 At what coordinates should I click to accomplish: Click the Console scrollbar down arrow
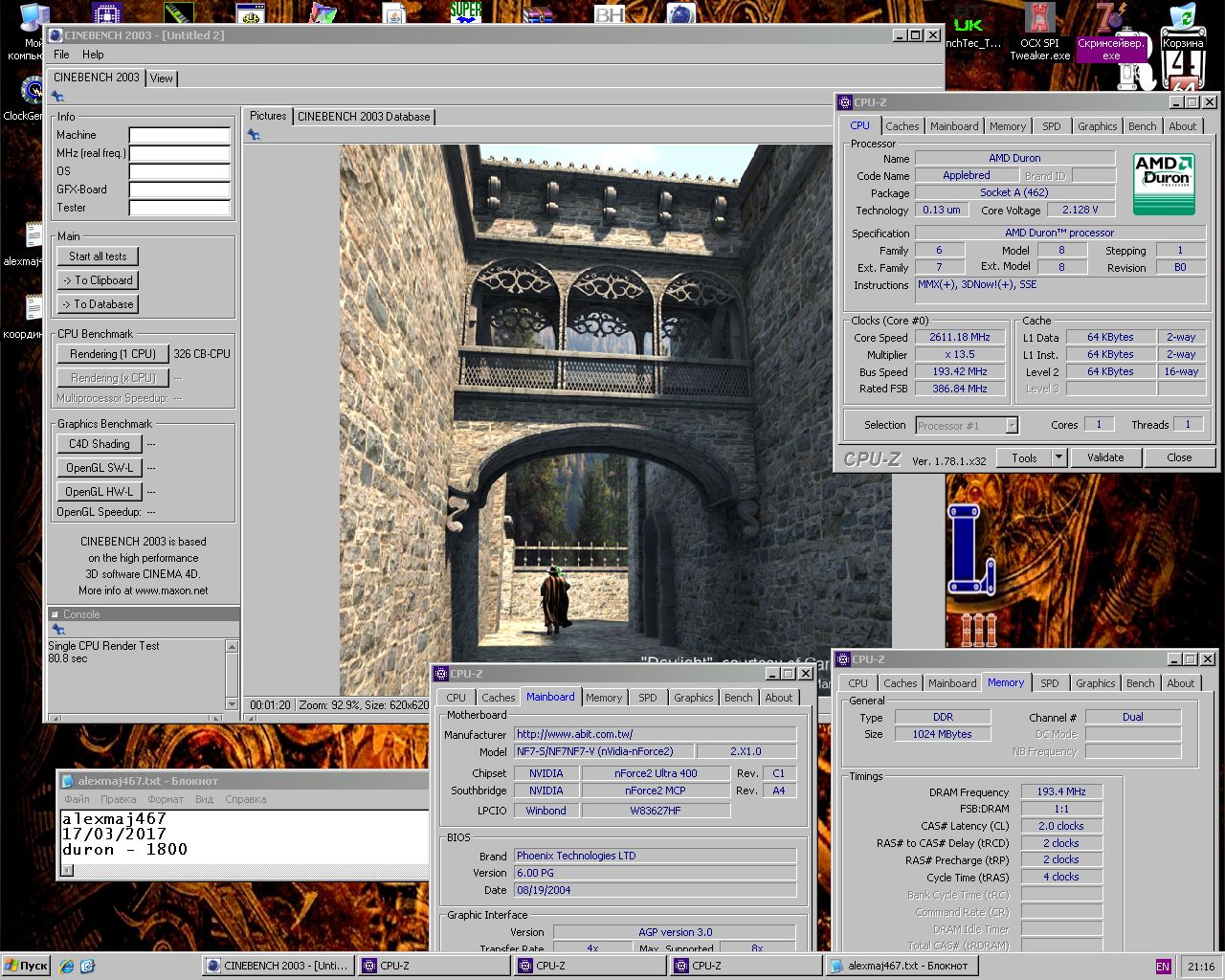[232, 704]
